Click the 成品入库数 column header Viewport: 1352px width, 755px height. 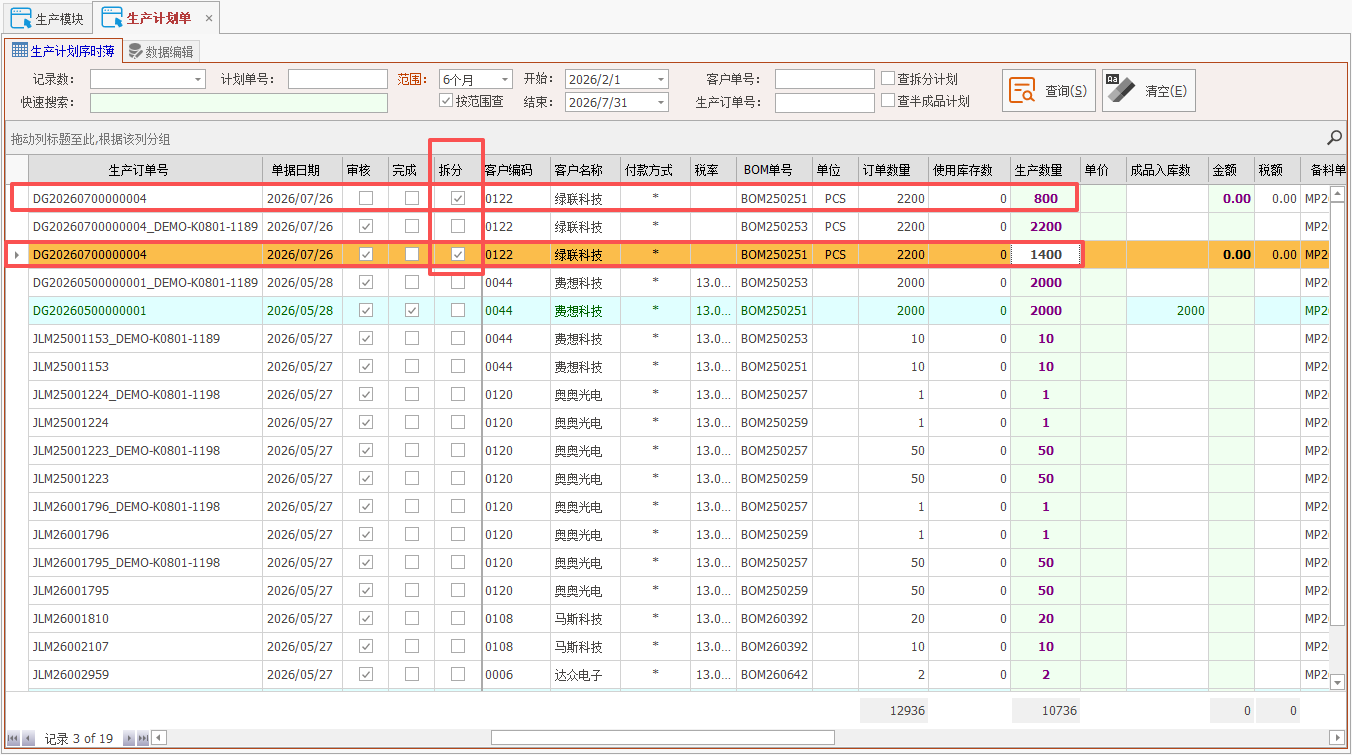pos(1167,170)
